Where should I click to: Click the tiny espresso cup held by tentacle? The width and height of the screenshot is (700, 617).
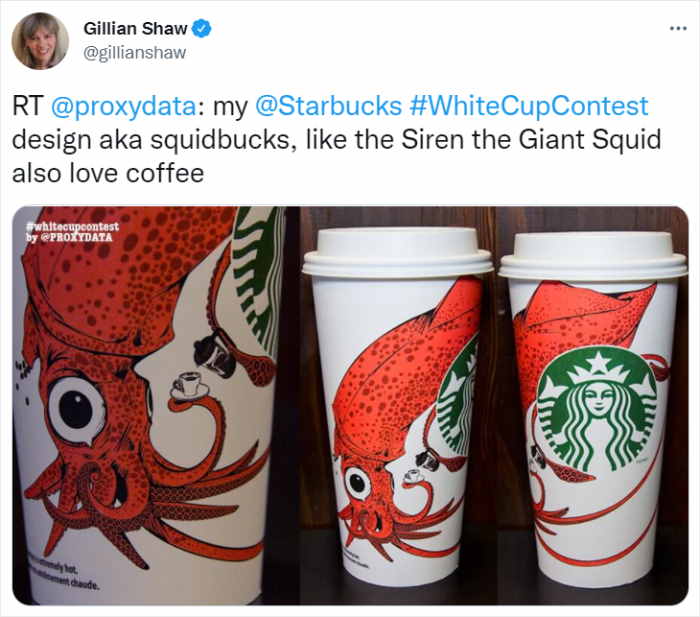click(x=189, y=385)
